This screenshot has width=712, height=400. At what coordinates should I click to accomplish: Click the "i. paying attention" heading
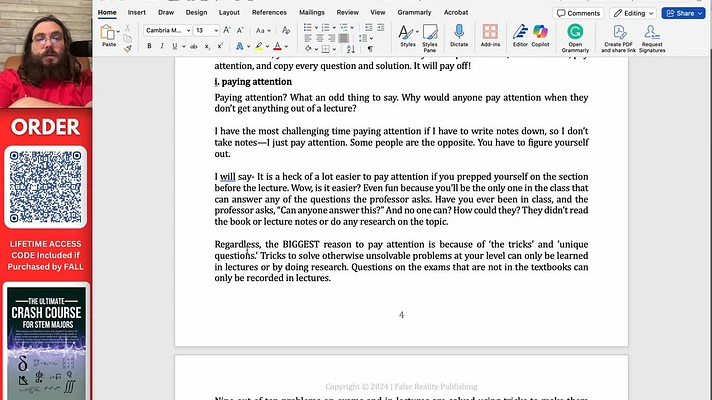[253, 82]
